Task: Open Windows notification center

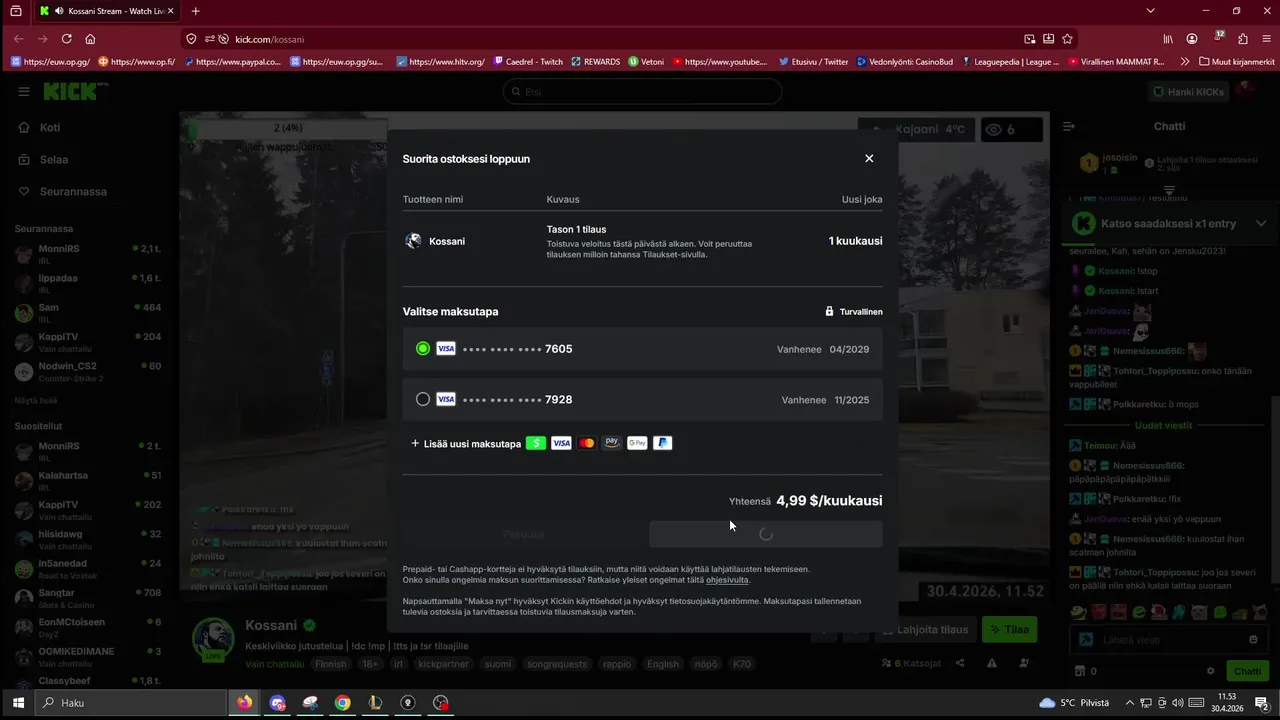Action: point(1262,703)
